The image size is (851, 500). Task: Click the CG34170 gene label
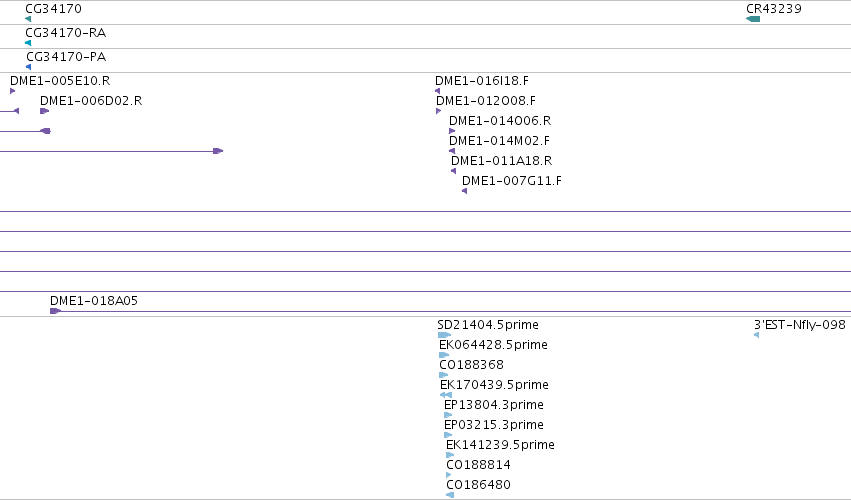coord(53,9)
